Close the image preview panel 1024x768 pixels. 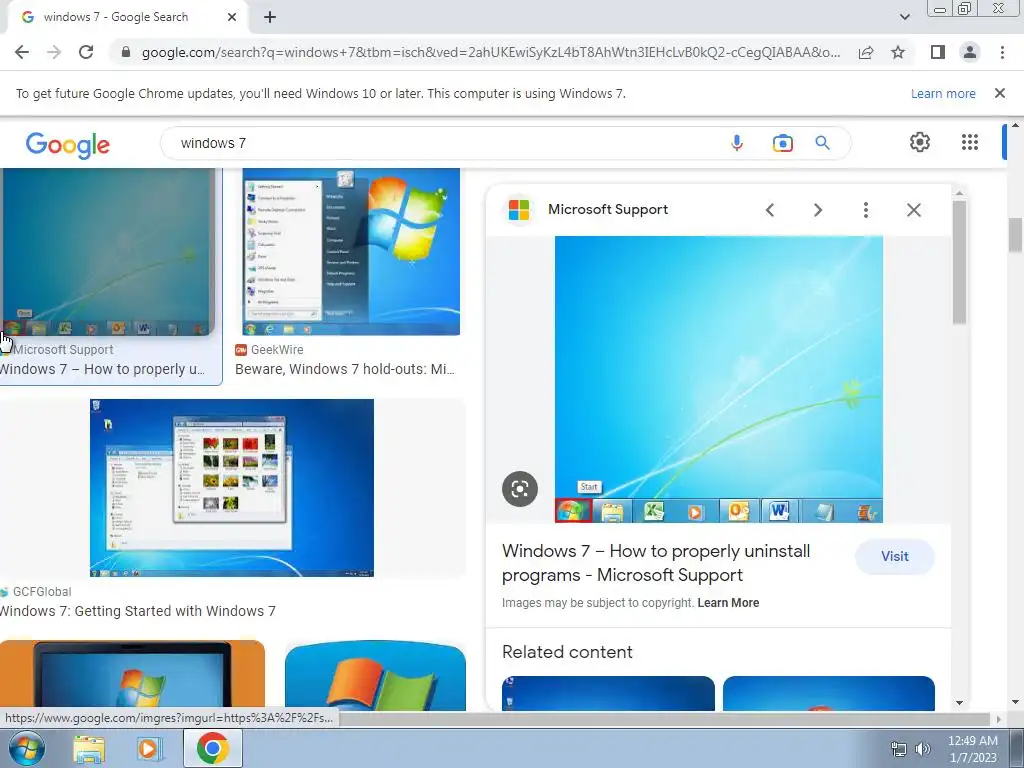click(914, 210)
